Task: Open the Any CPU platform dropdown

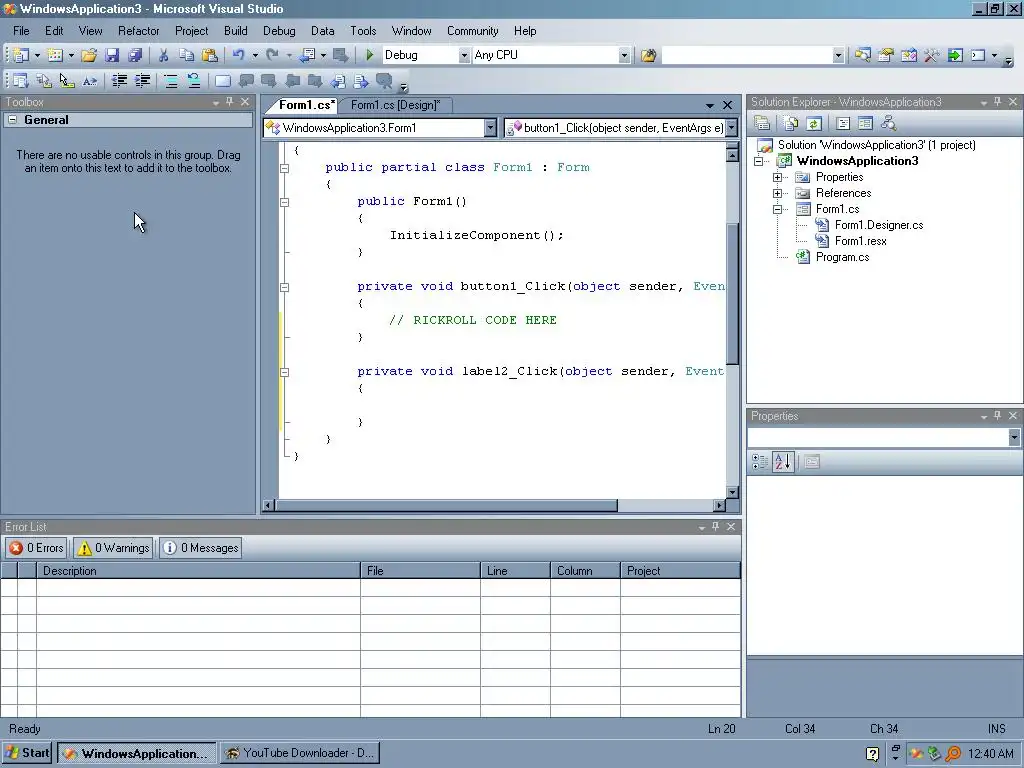Action: pyautogui.click(x=624, y=56)
